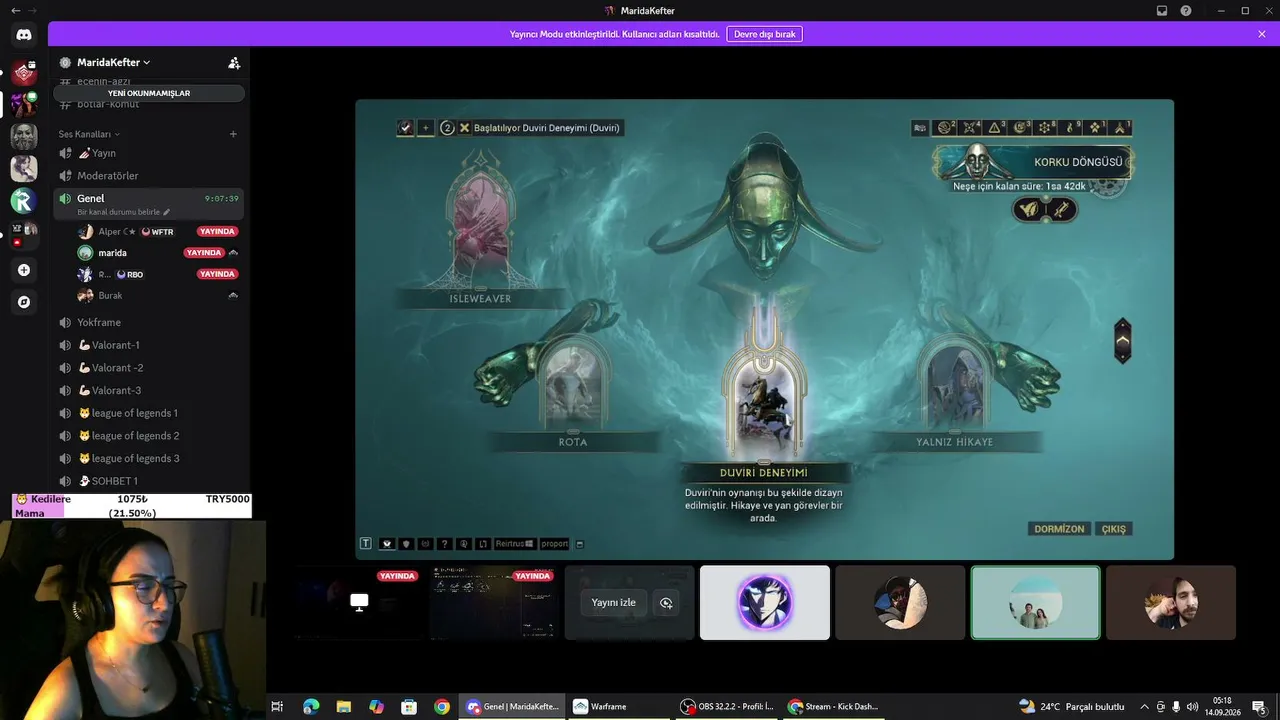Collapse the Ses Kanalları category
Screen dimensions: 1280x720
pos(89,134)
